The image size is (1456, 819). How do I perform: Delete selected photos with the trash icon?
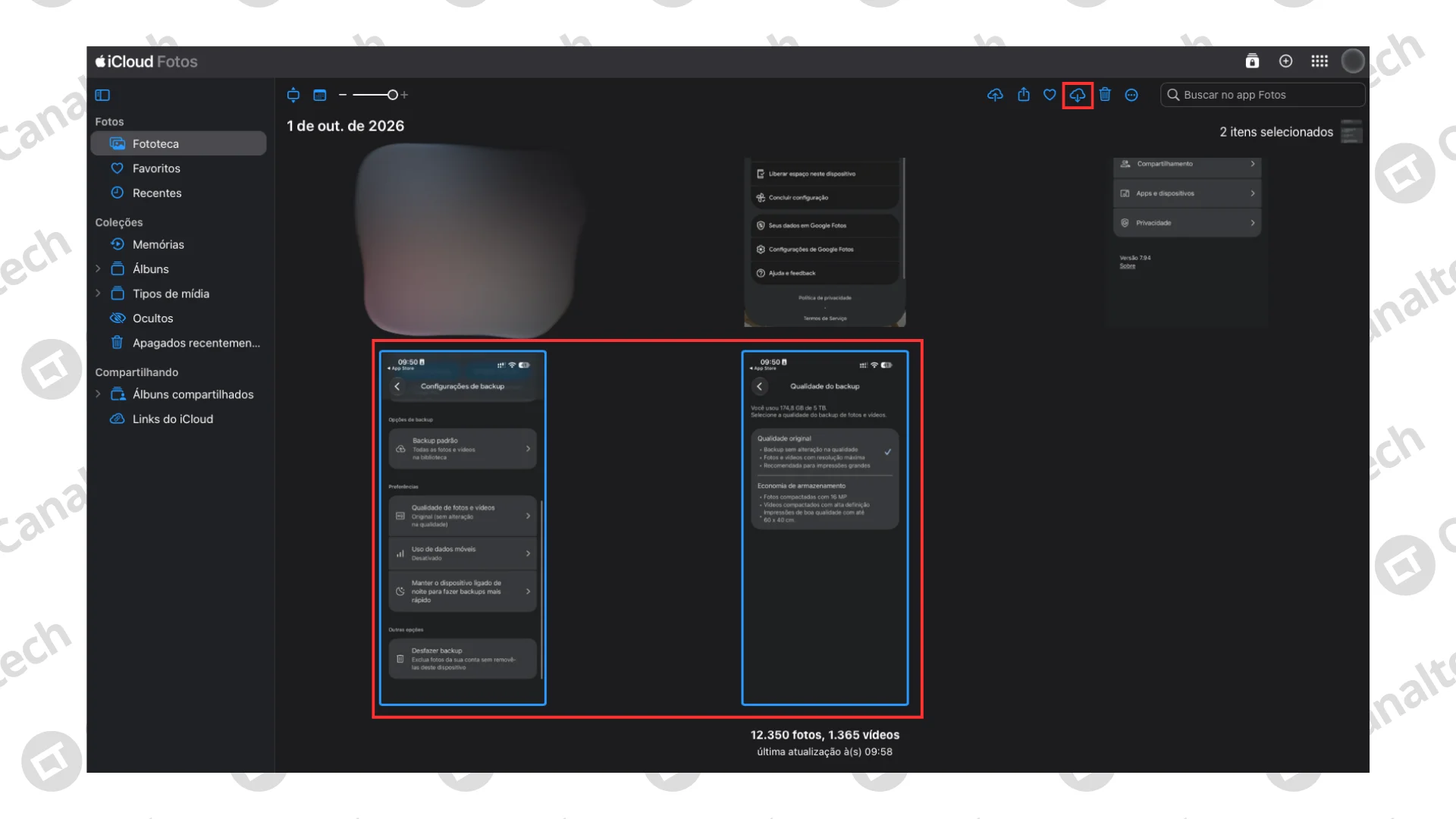click(x=1105, y=94)
